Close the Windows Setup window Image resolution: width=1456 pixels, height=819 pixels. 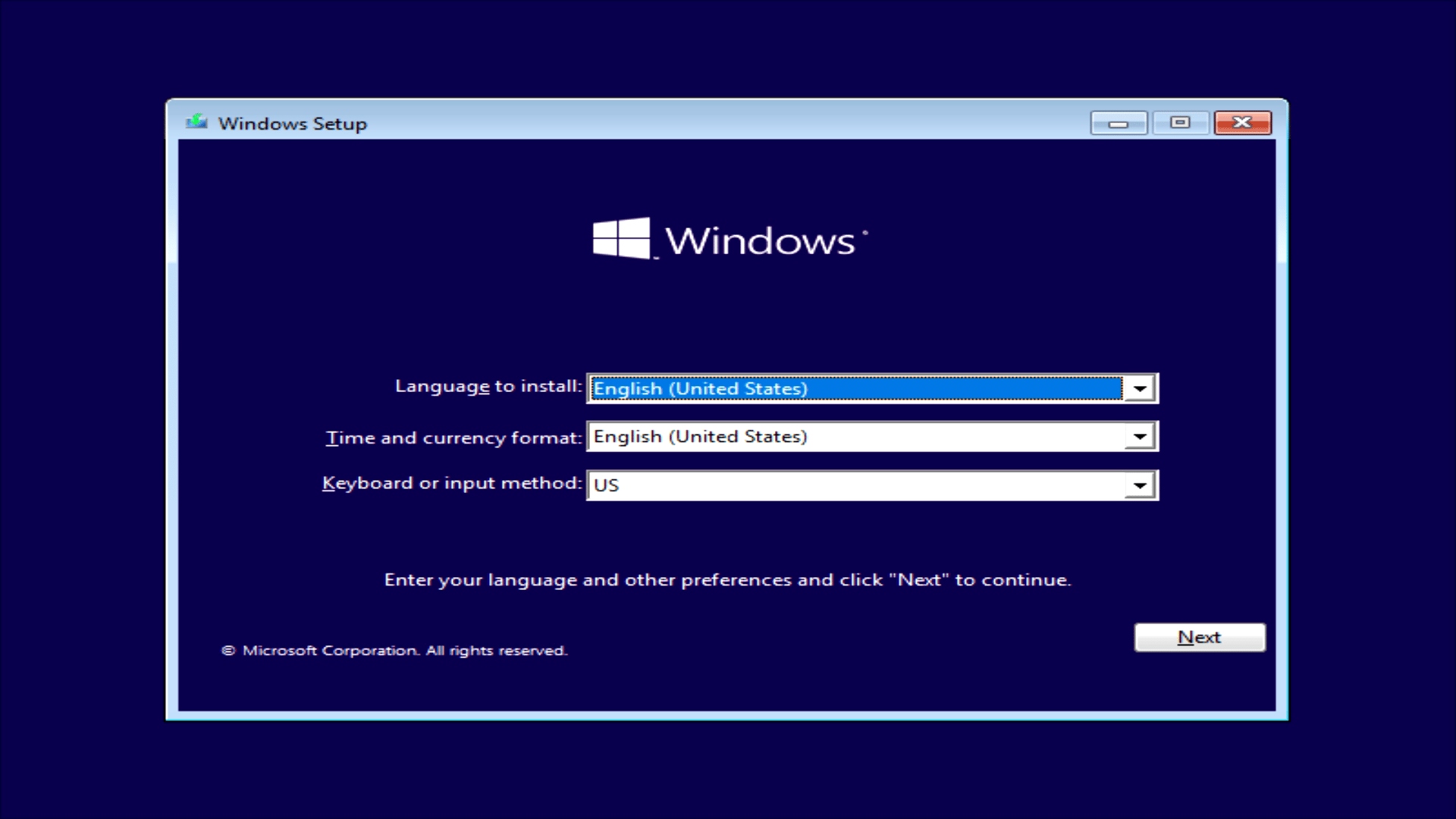[1242, 123]
